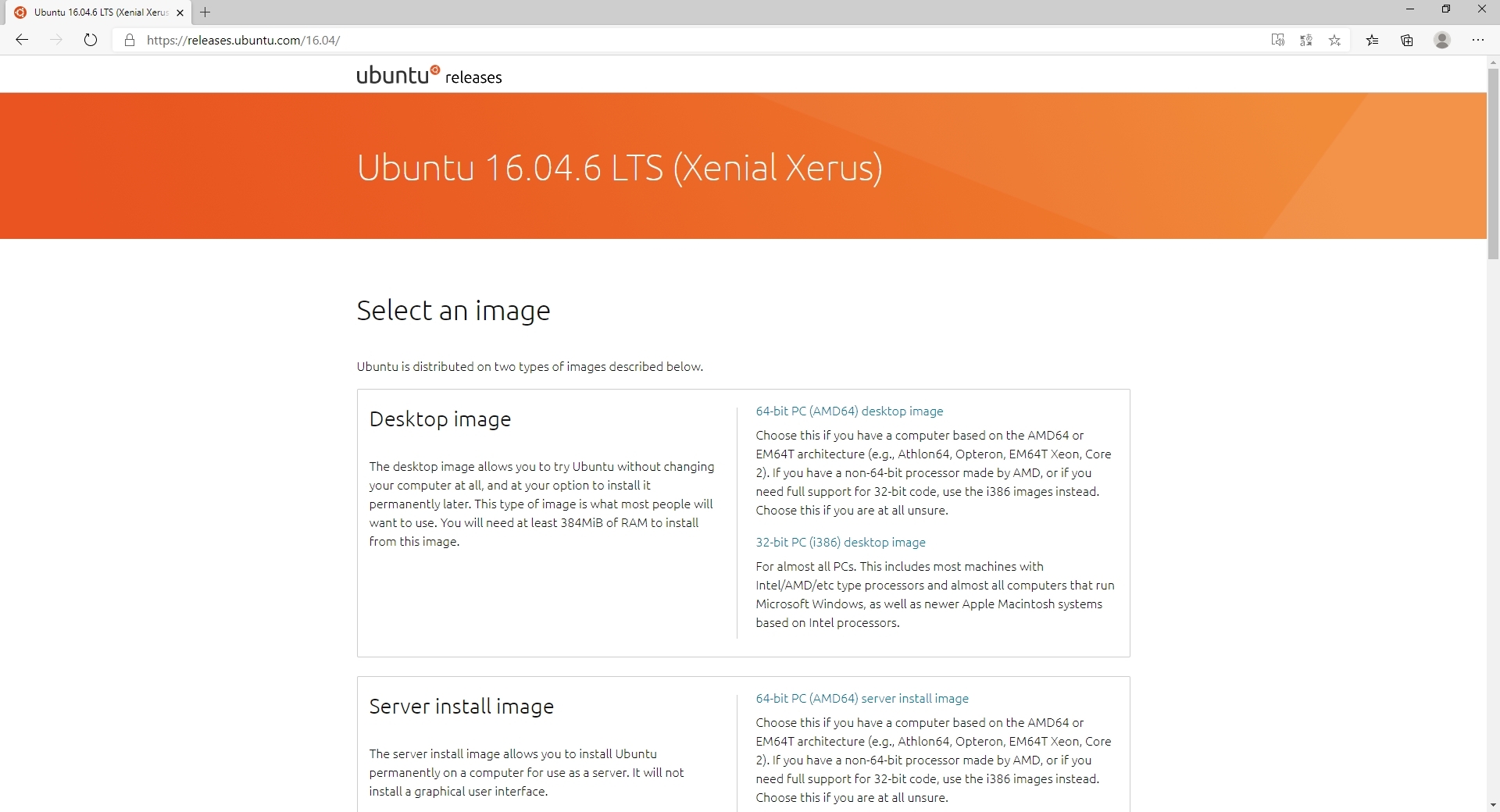The height and width of the screenshot is (812, 1500).
Task: Open the Collections panel
Action: click(x=1407, y=40)
